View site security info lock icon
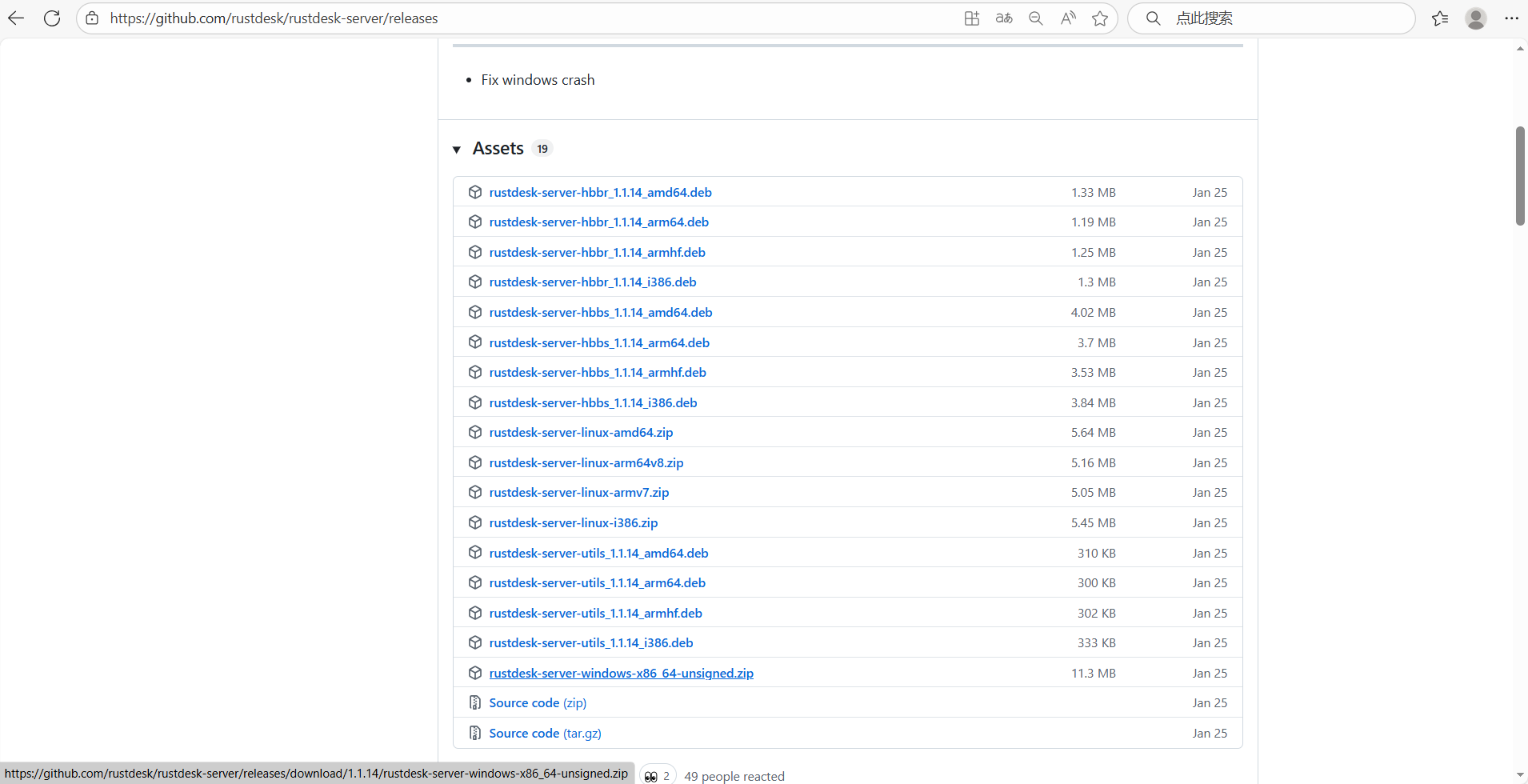The image size is (1528, 784). click(93, 18)
